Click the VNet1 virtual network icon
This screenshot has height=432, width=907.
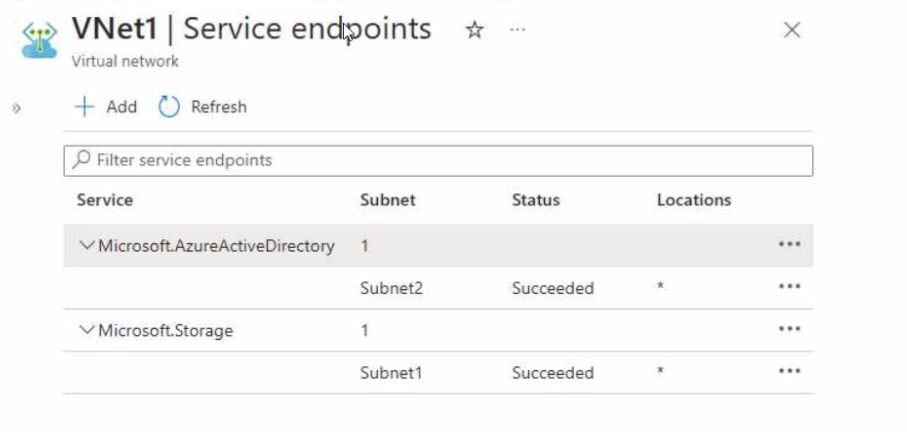(39, 39)
